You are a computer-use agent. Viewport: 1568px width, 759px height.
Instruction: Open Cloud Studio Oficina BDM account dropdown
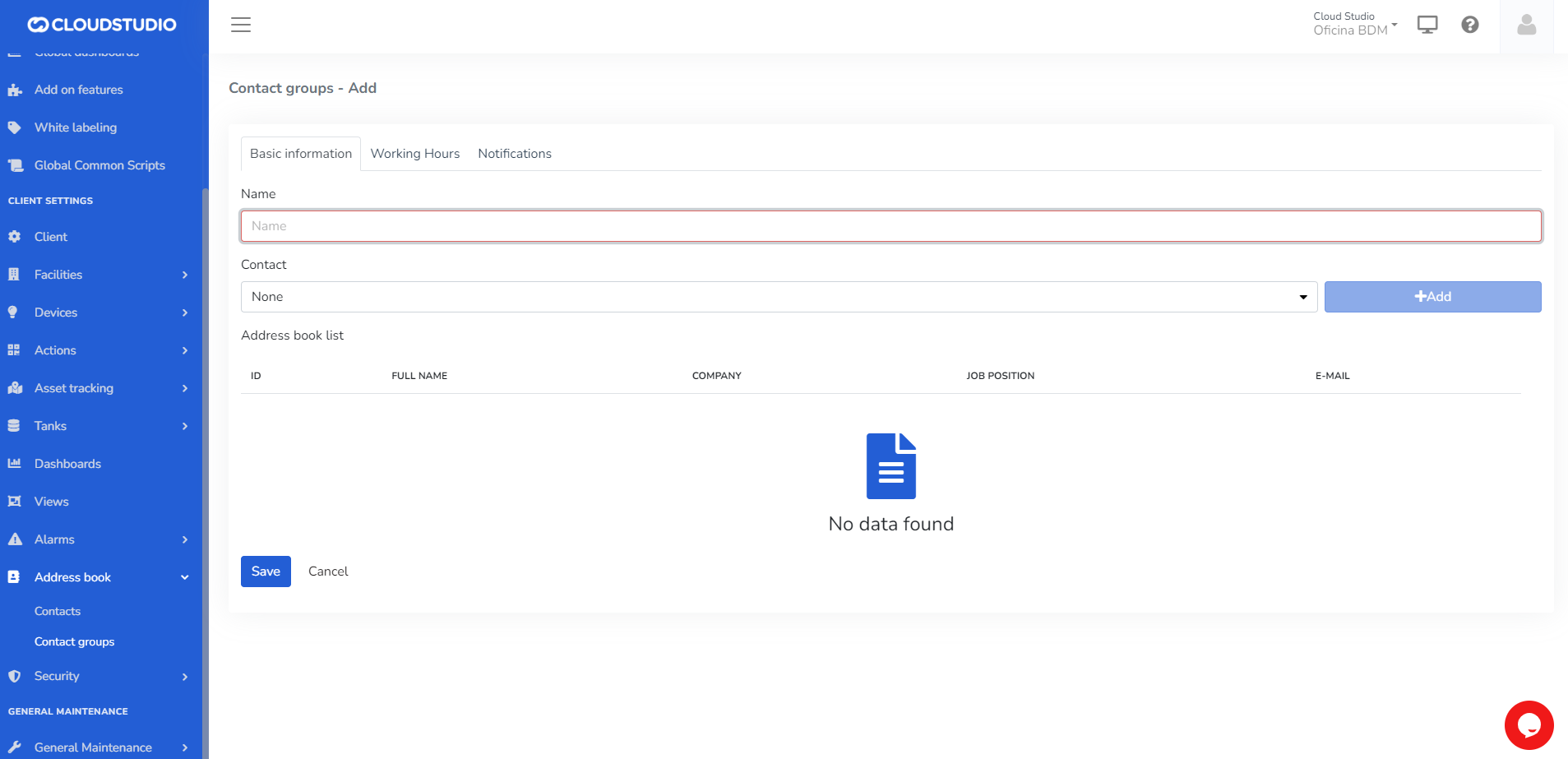pyautogui.click(x=1354, y=24)
